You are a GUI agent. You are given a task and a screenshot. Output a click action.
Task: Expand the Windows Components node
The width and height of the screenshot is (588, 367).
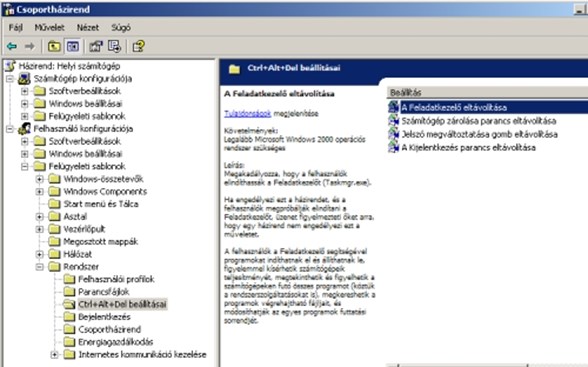(39, 192)
